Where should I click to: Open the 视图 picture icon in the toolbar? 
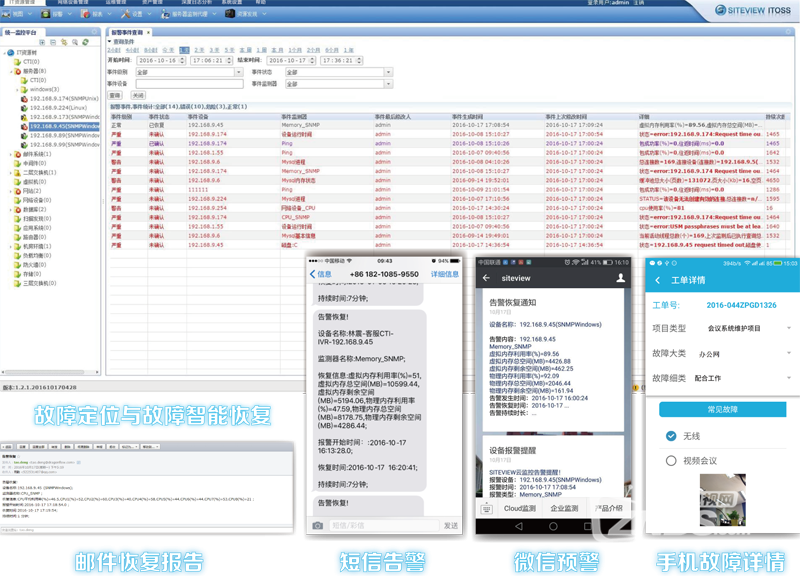point(7,14)
